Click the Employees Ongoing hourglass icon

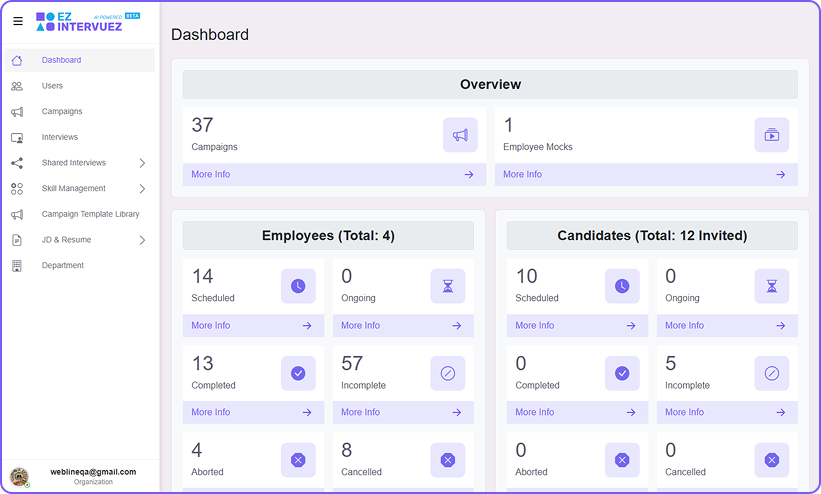447,286
